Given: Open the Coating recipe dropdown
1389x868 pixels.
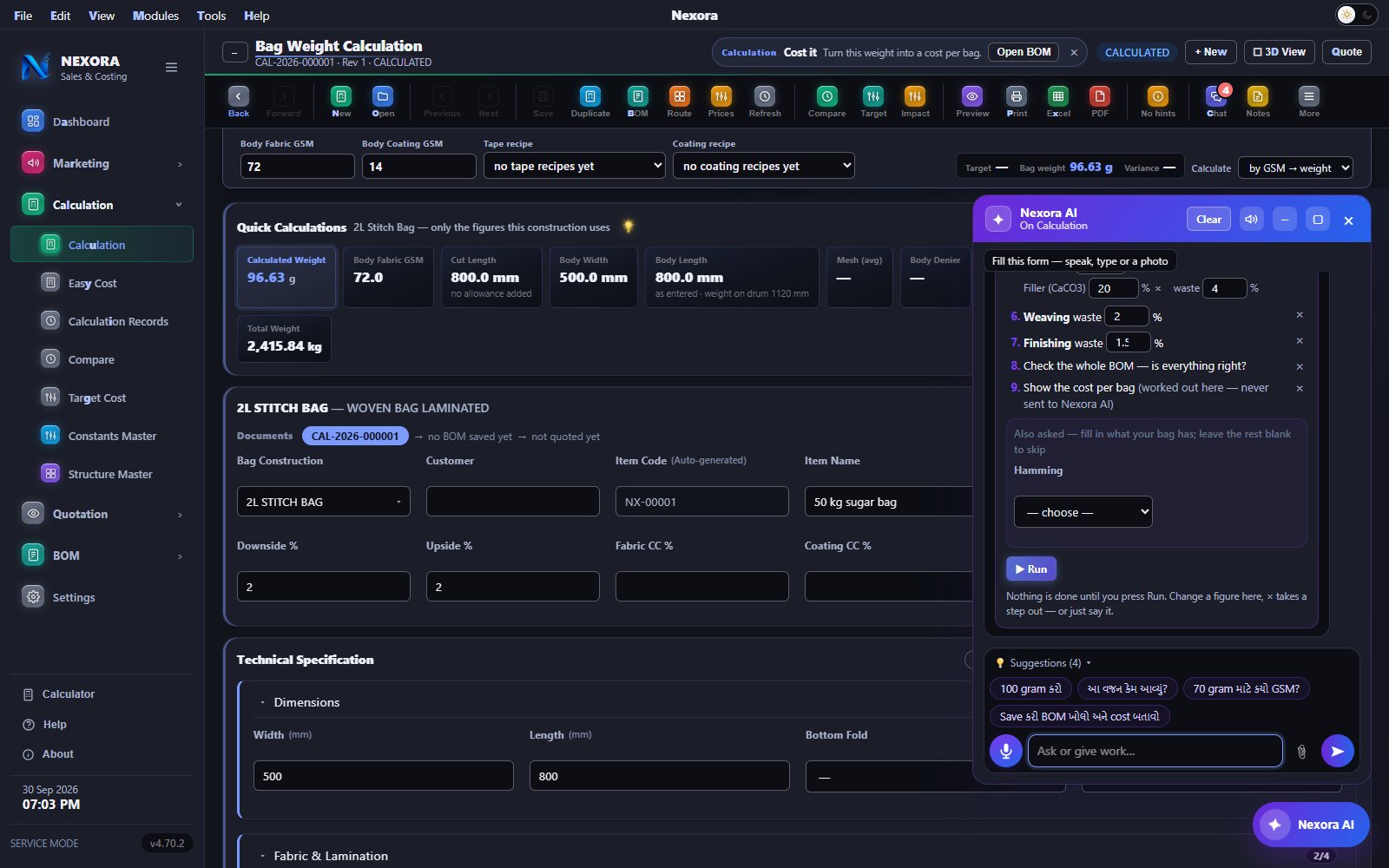Looking at the screenshot, I should 764,166.
